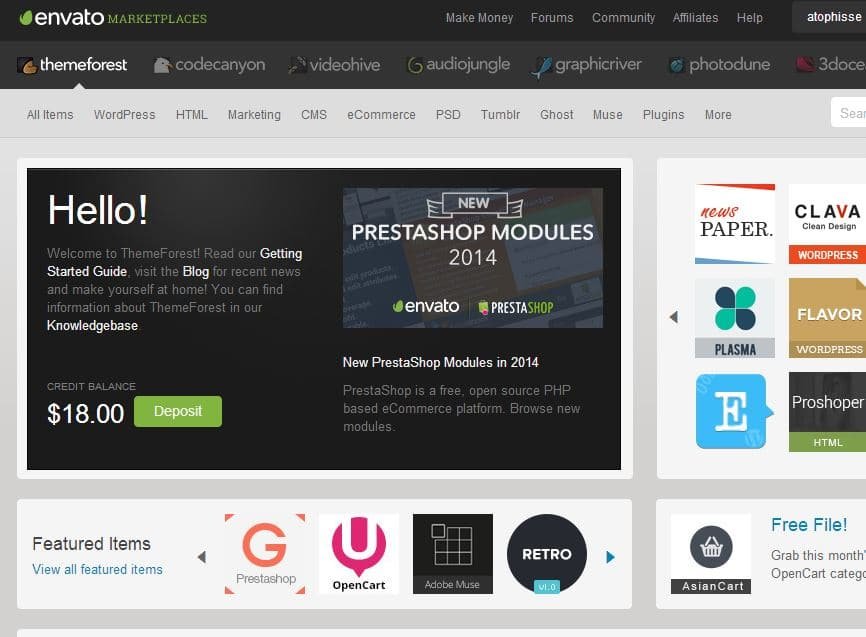Show previous featured items with left arrow

click(x=202, y=557)
